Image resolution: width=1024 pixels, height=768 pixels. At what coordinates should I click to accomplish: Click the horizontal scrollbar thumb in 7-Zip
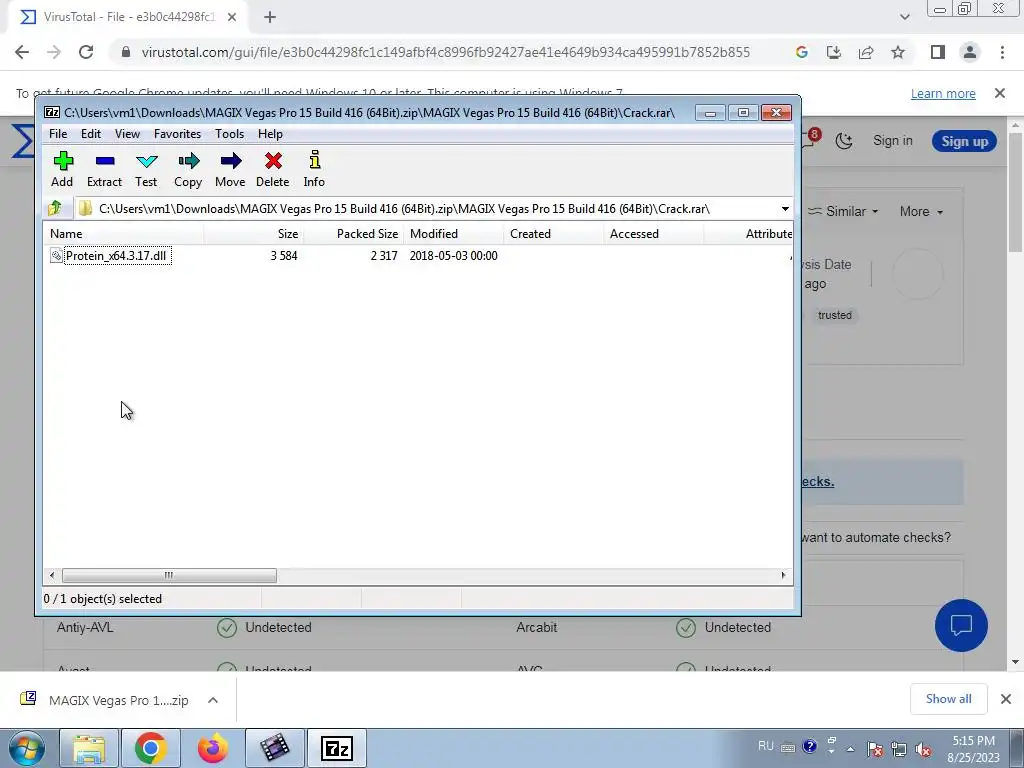coord(169,575)
